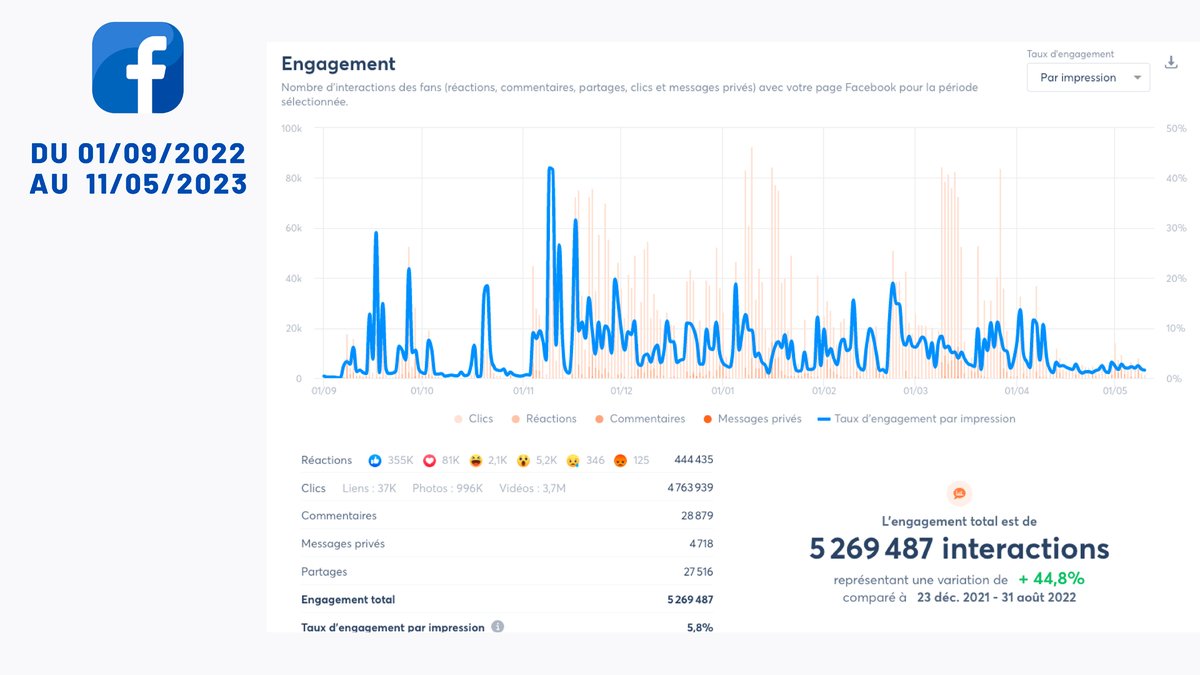Toggle the Messages privés legend entry
The image size is (1200, 675).
coord(745,419)
